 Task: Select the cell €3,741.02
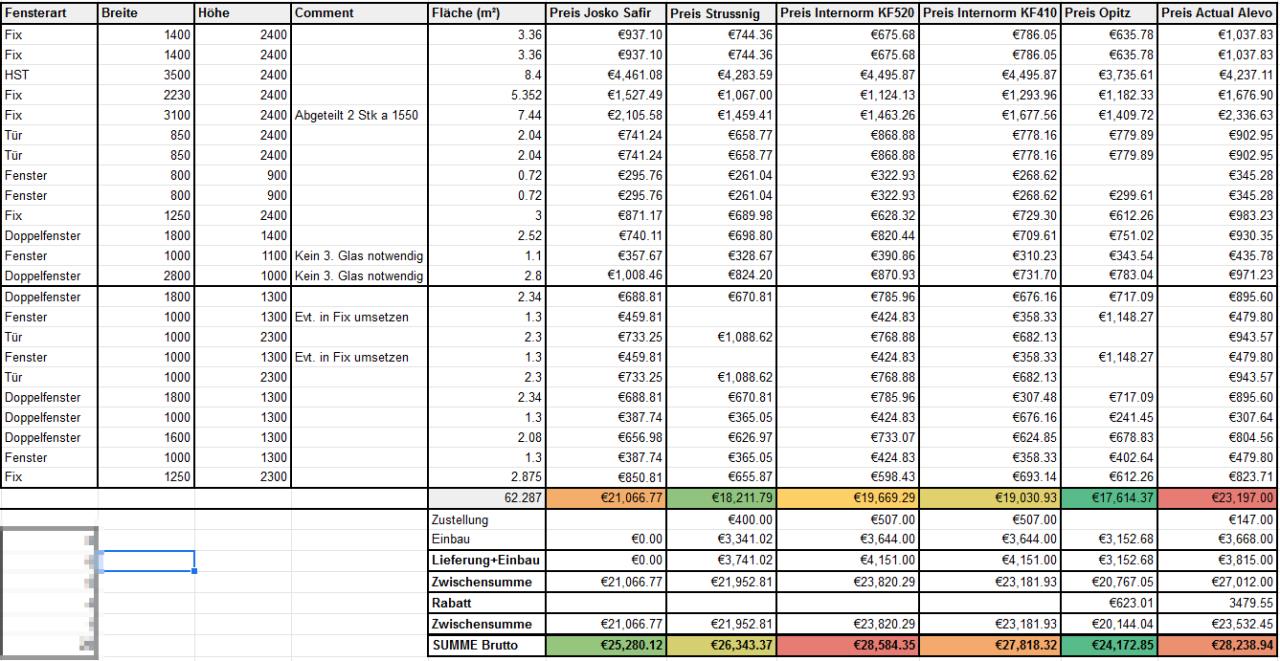721,560
